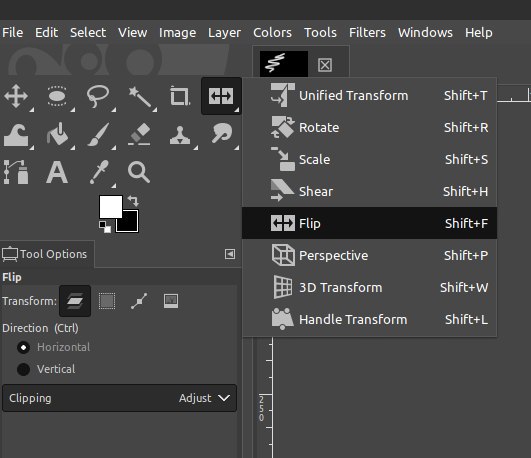Choose Handle Transform from tool menu
Viewport: 531px width, 458px height.
click(x=369, y=319)
